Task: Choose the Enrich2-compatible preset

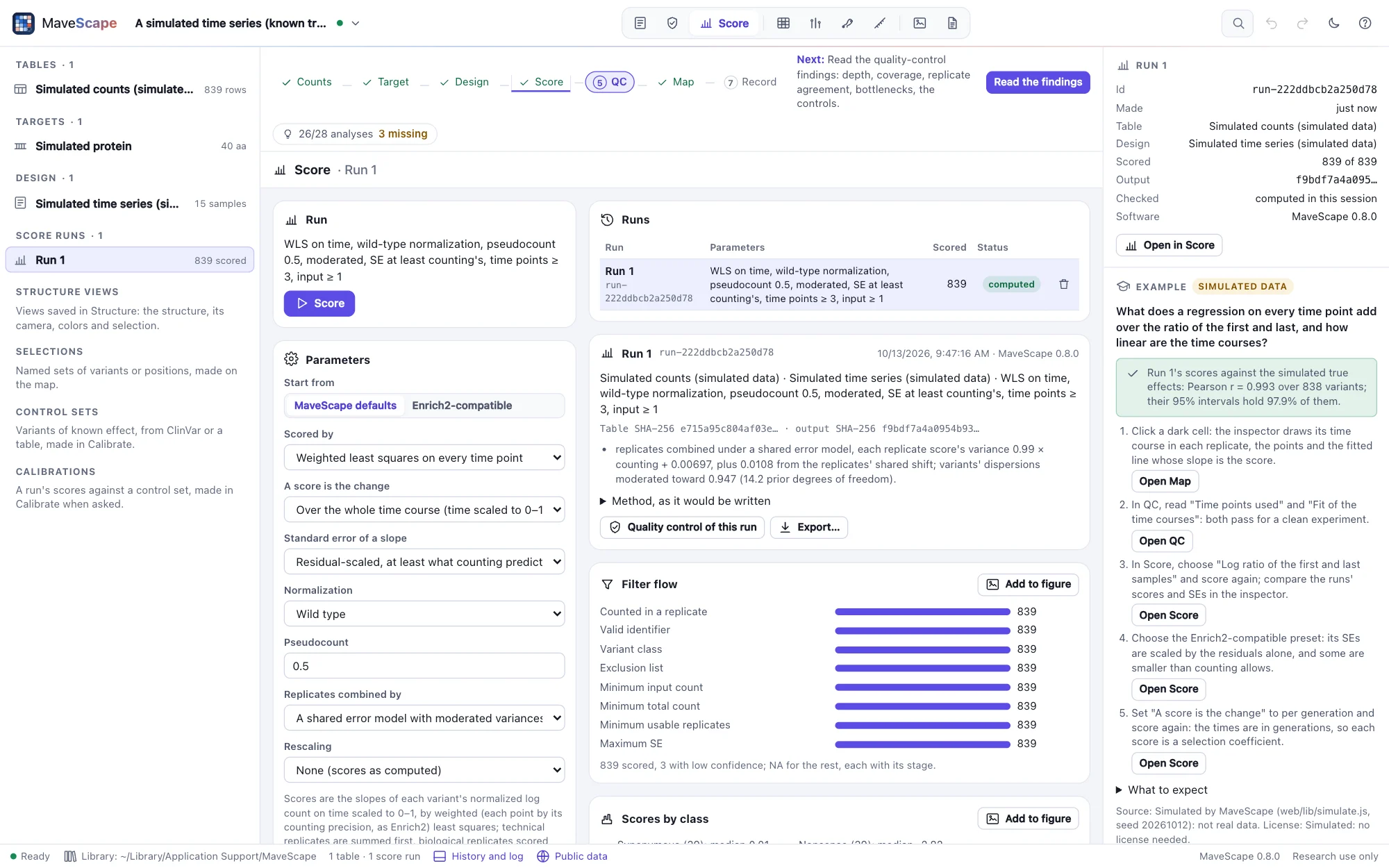Action: tap(462, 406)
